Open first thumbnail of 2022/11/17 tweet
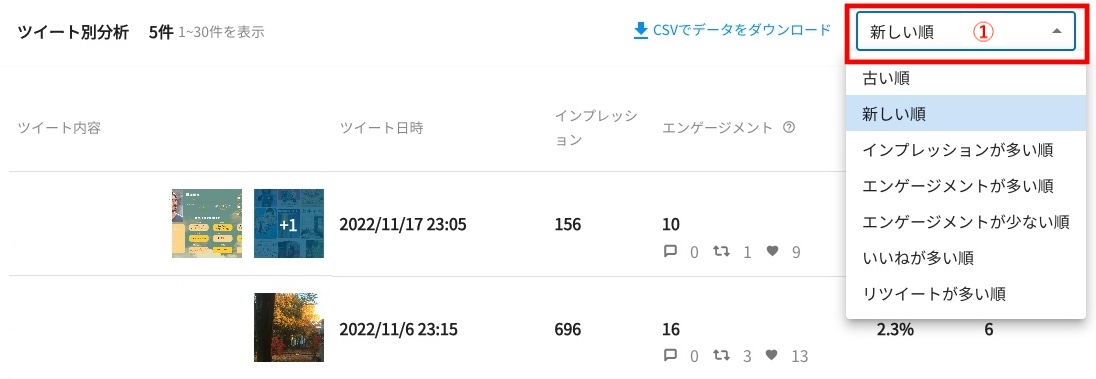1096x379 pixels. pyautogui.click(x=207, y=224)
